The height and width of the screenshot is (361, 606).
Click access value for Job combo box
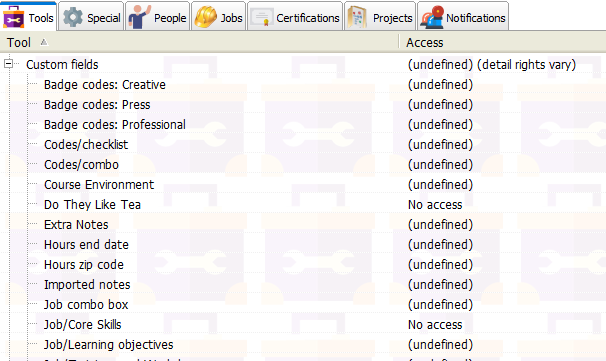pos(440,305)
